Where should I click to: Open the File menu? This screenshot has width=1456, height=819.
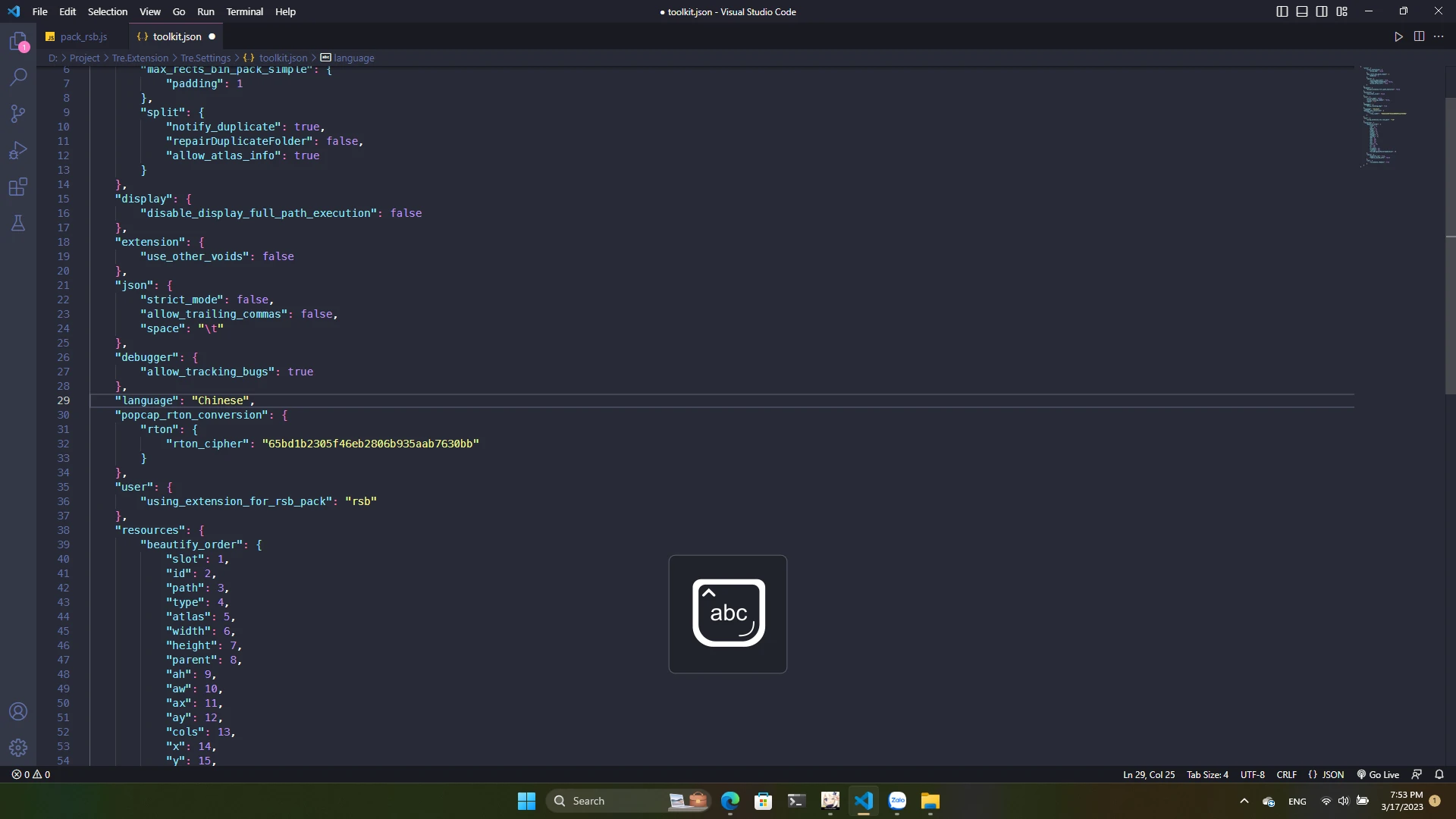coord(40,11)
